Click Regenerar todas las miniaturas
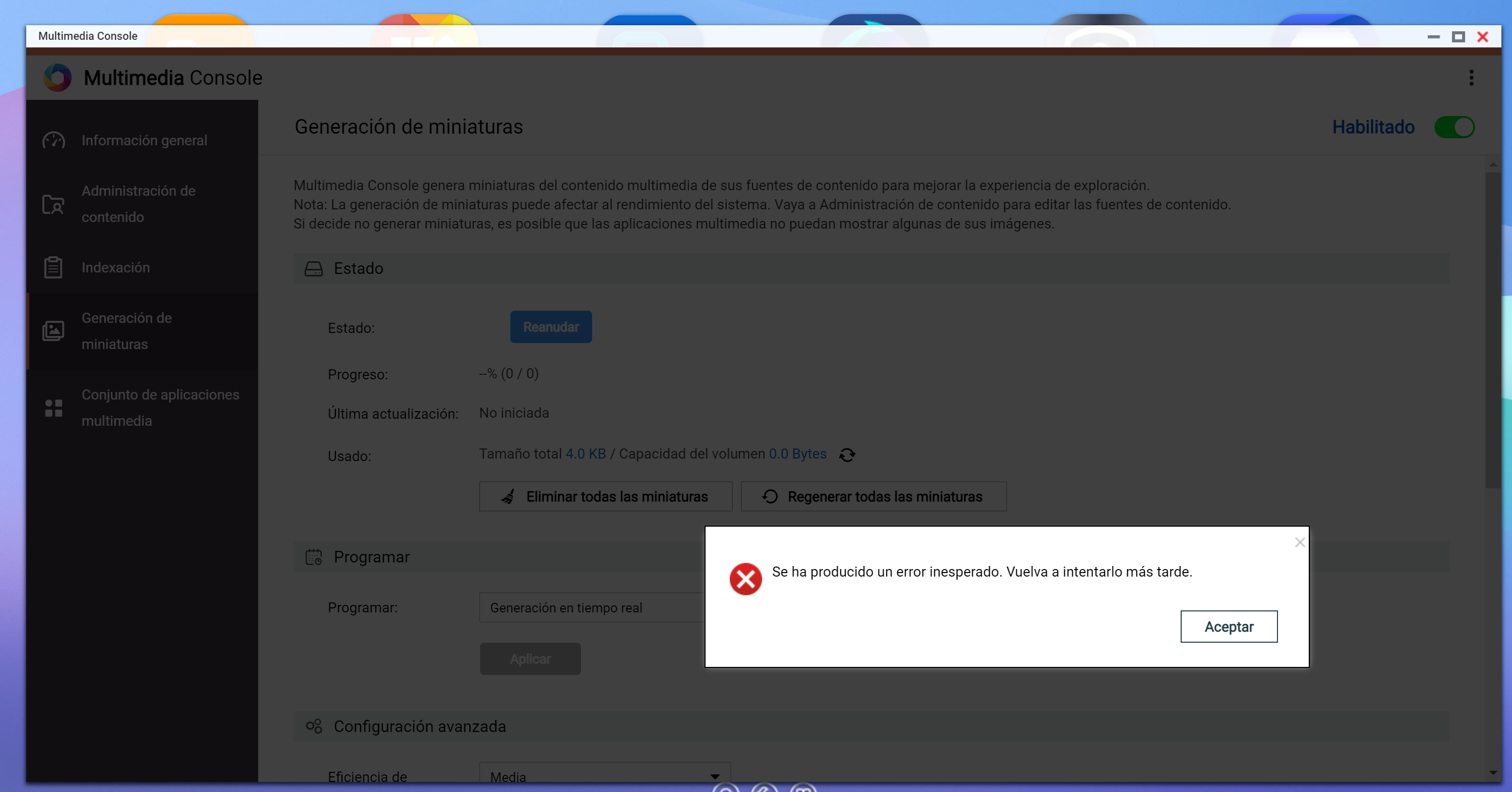Viewport: 1512px width, 792px height. (x=874, y=497)
